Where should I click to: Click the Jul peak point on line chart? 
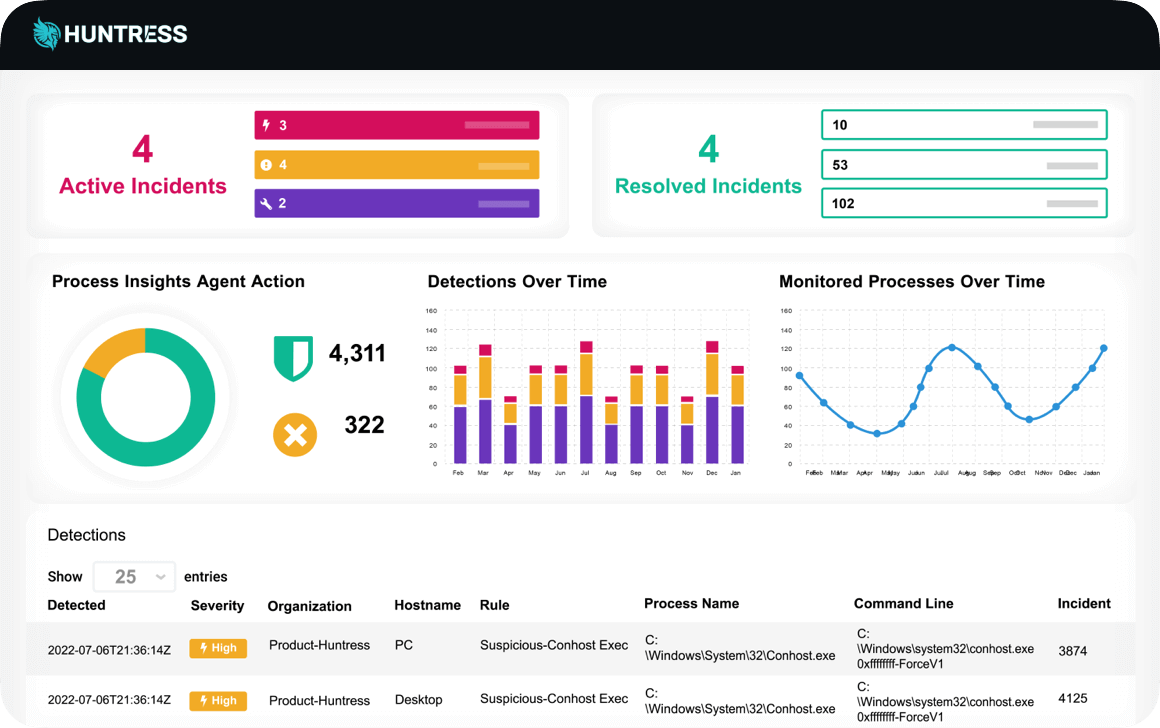[x=952, y=347]
